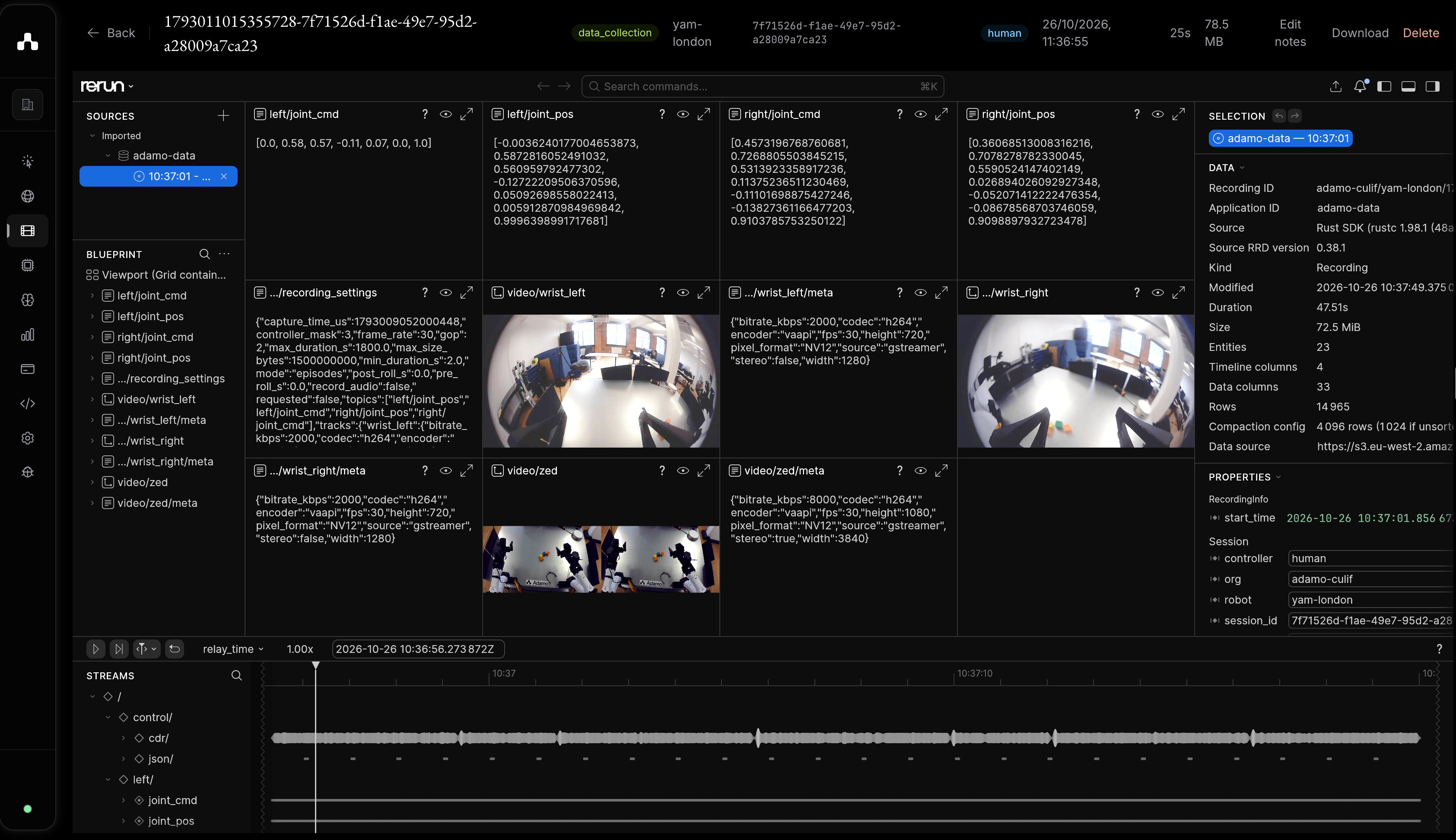The width and height of the screenshot is (1456, 840).
Task: Download the recording
Action: pos(1360,33)
